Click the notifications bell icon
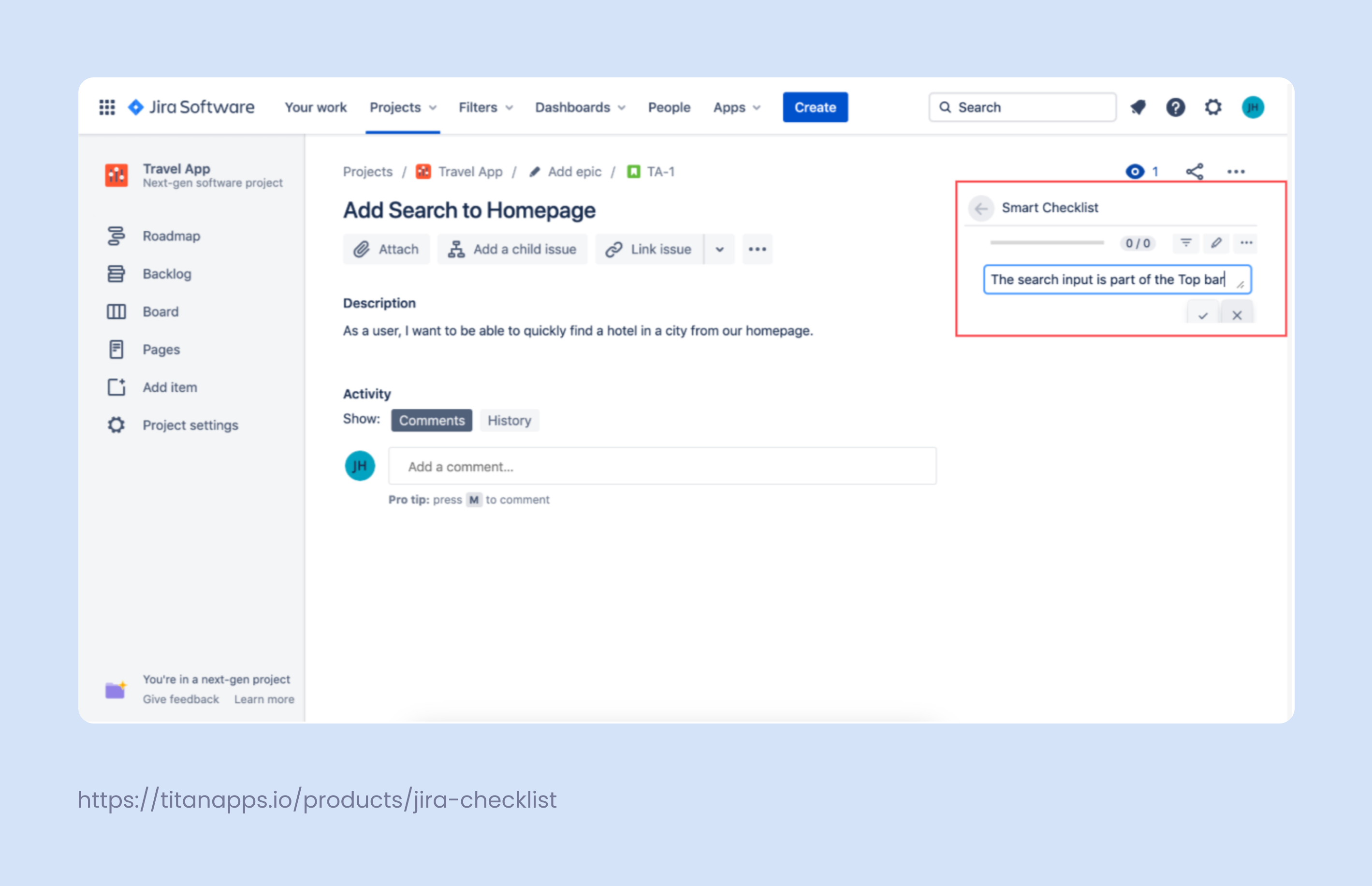This screenshot has height=886, width=1372. point(1138,107)
